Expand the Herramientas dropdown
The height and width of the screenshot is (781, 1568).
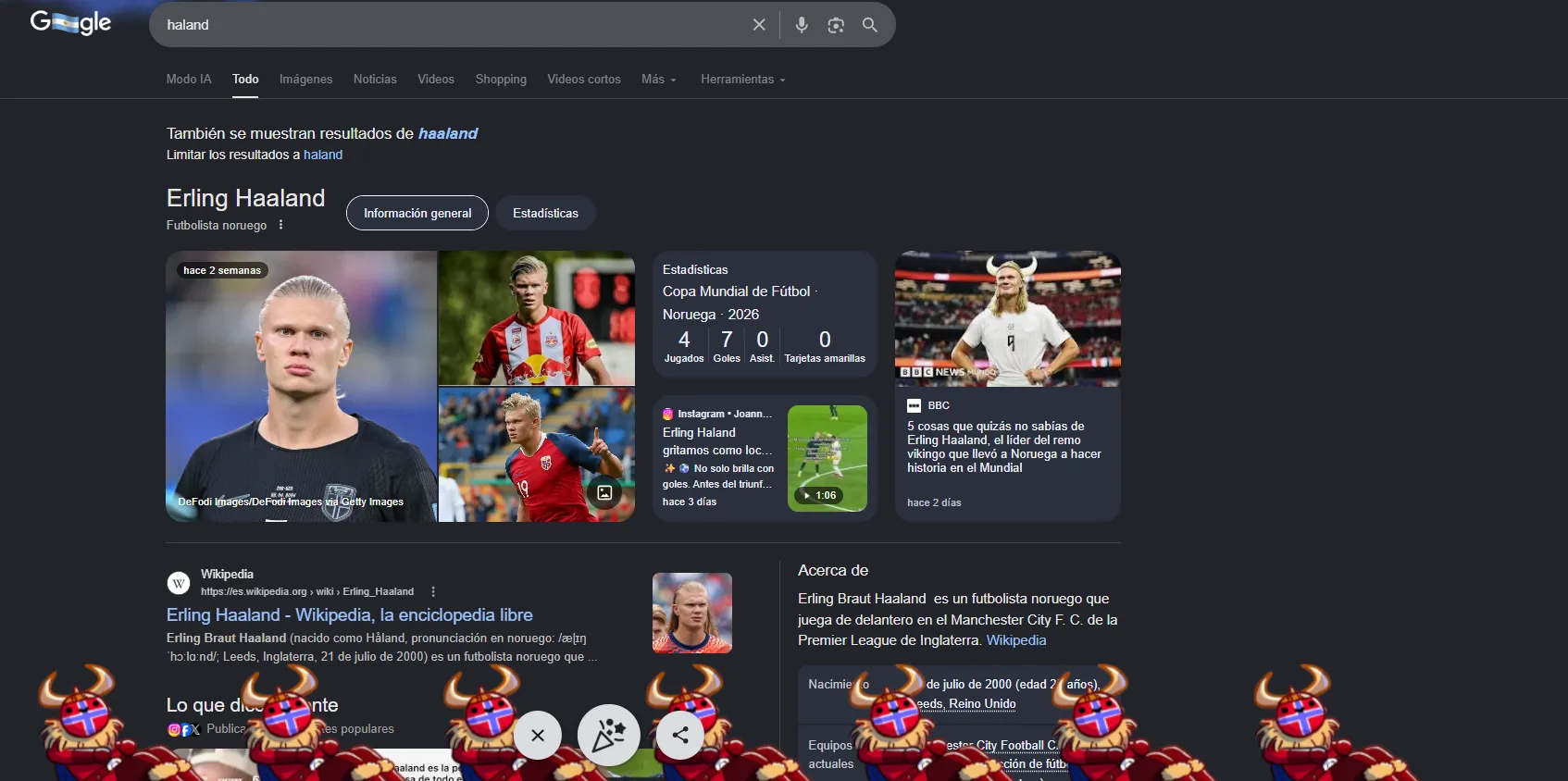(743, 79)
